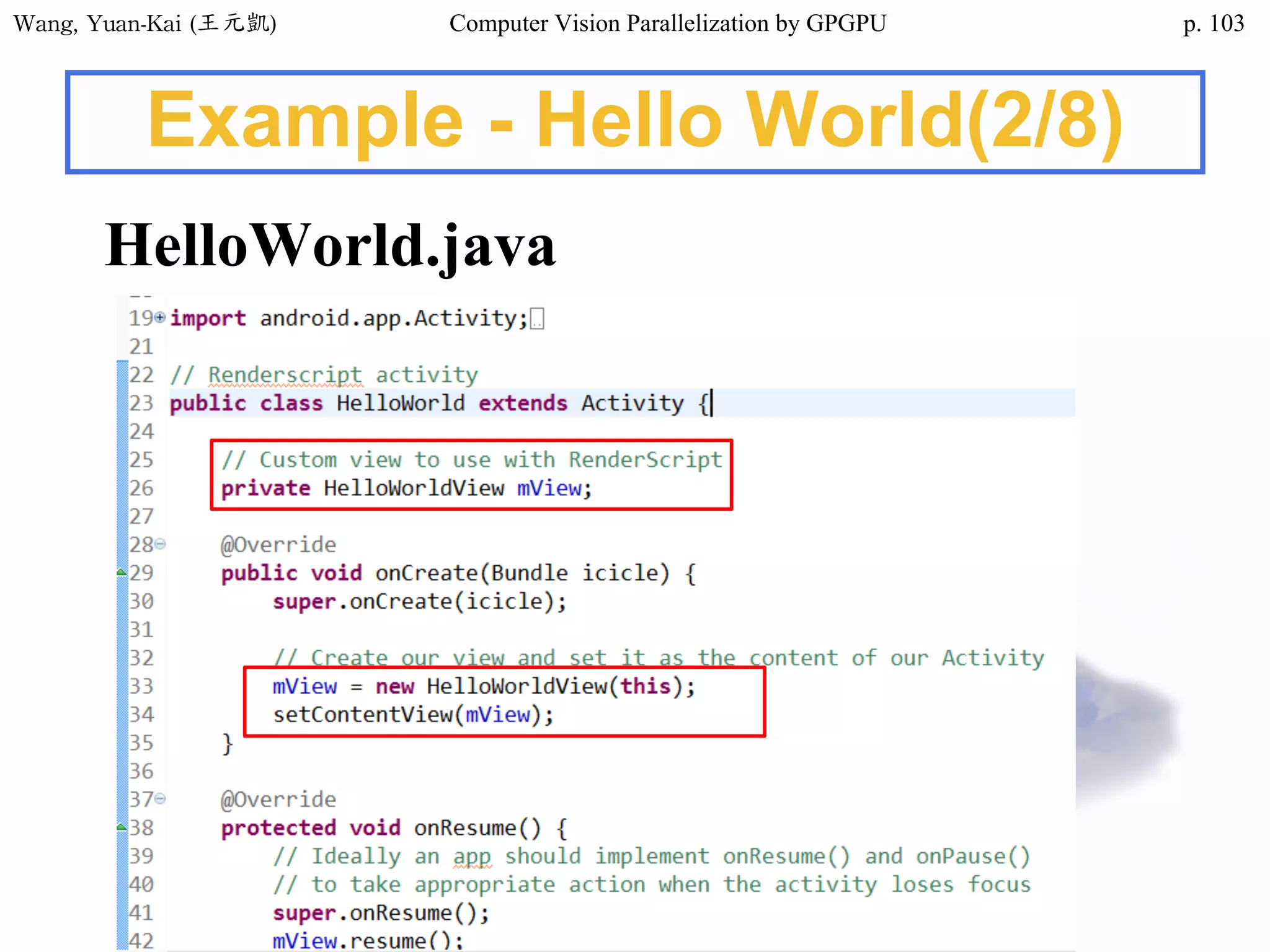Click the type HelloWorldView on line 26

(414, 488)
